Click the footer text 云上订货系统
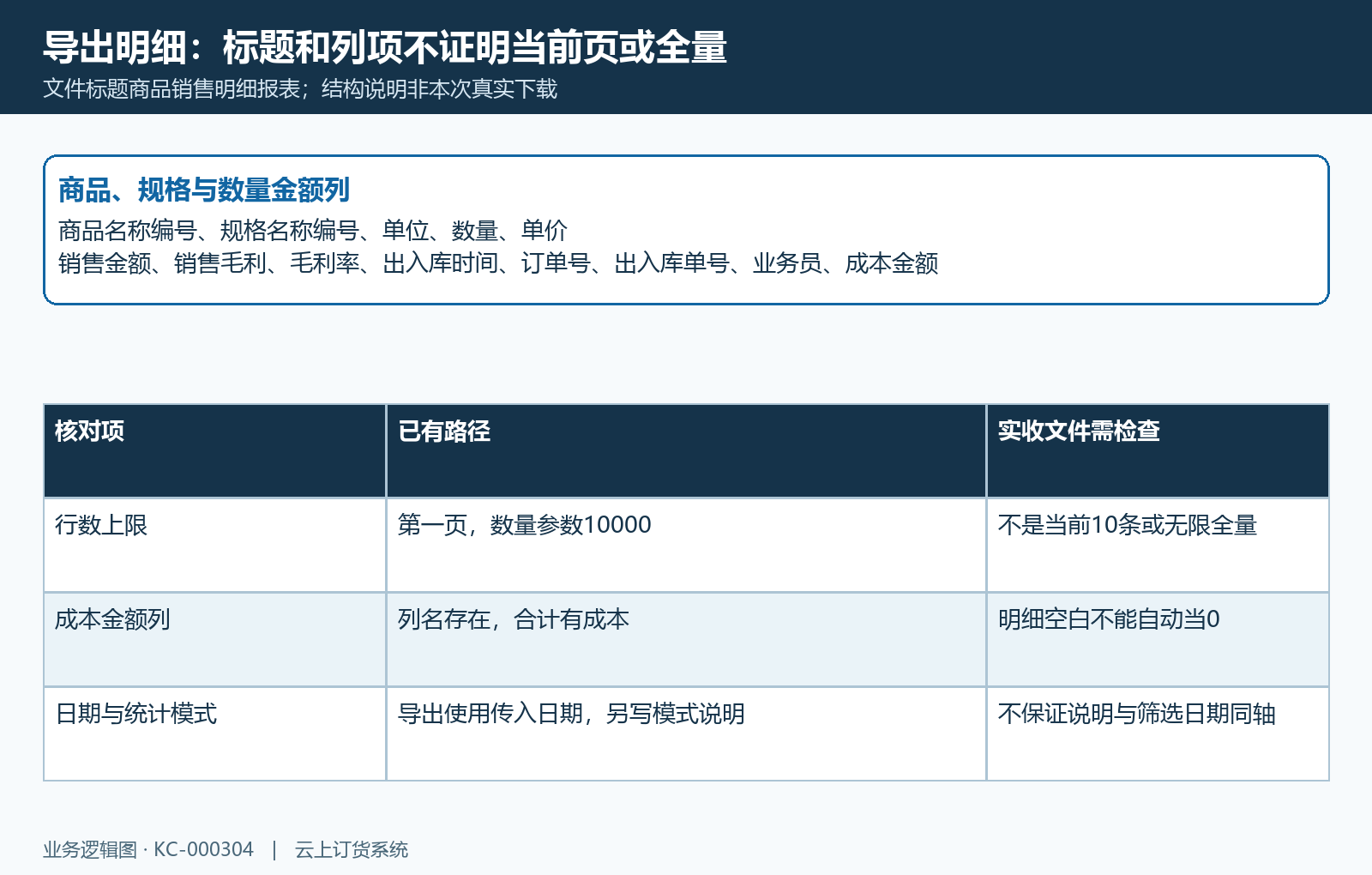Screen dimensions: 1372x875 coord(352,849)
